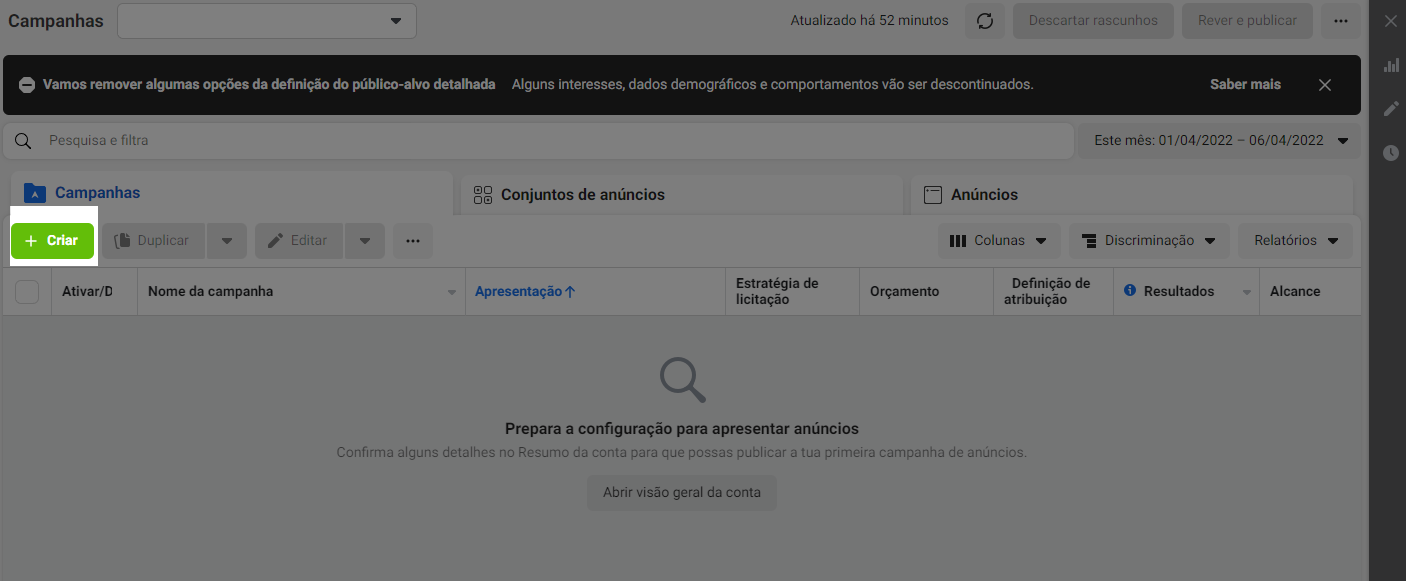Click the Abrir visão geral da conta button
1406x581 pixels.
682,493
